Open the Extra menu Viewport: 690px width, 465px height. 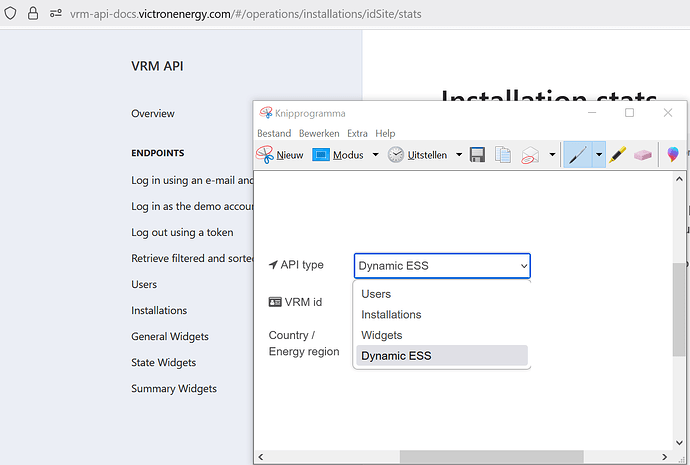357,133
